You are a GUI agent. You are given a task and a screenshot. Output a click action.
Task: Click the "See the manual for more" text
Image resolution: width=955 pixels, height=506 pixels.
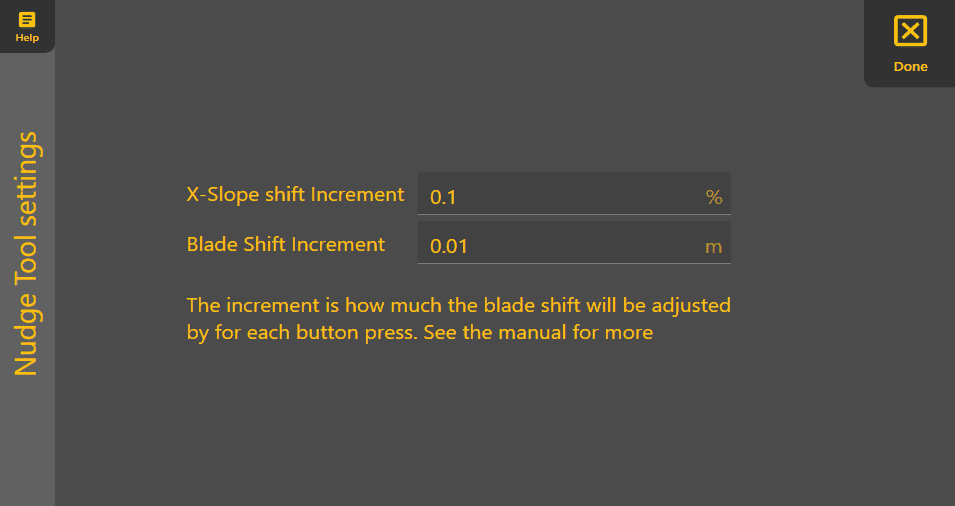tap(538, 332)
